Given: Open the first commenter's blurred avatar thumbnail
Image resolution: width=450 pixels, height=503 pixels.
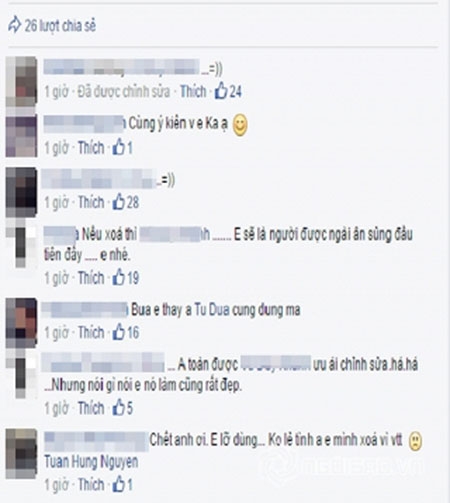Looking at the screenshot, I should pos(21,81).
